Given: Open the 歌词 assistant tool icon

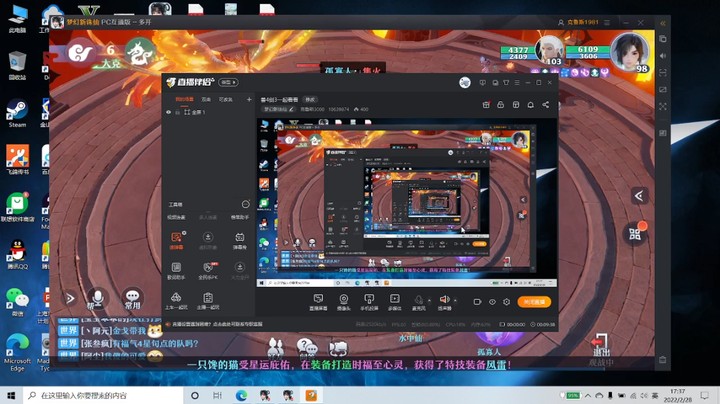Looking at the screenshot, I should (x=176, y=270).
